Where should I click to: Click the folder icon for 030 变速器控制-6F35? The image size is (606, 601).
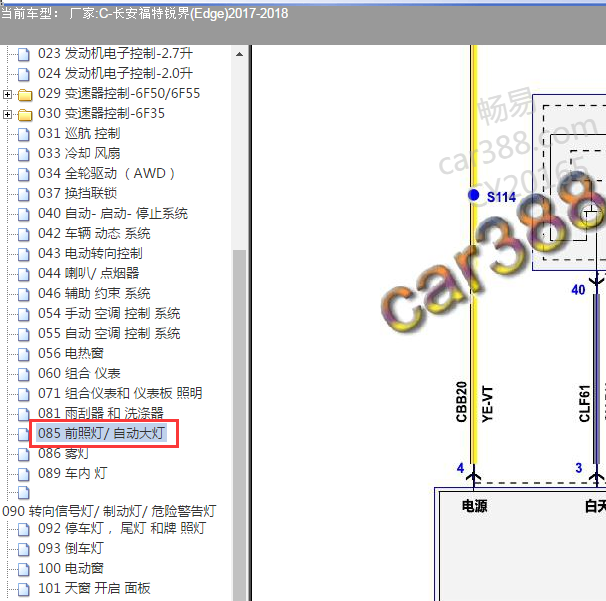pyautogui.click(x=25, y=114)
